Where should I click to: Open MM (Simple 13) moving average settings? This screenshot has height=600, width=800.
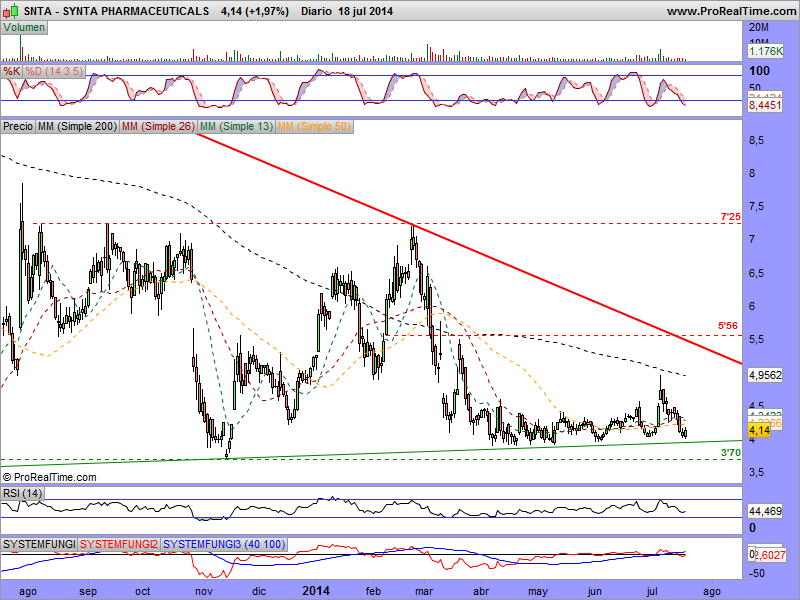click(x=236, y=126)
